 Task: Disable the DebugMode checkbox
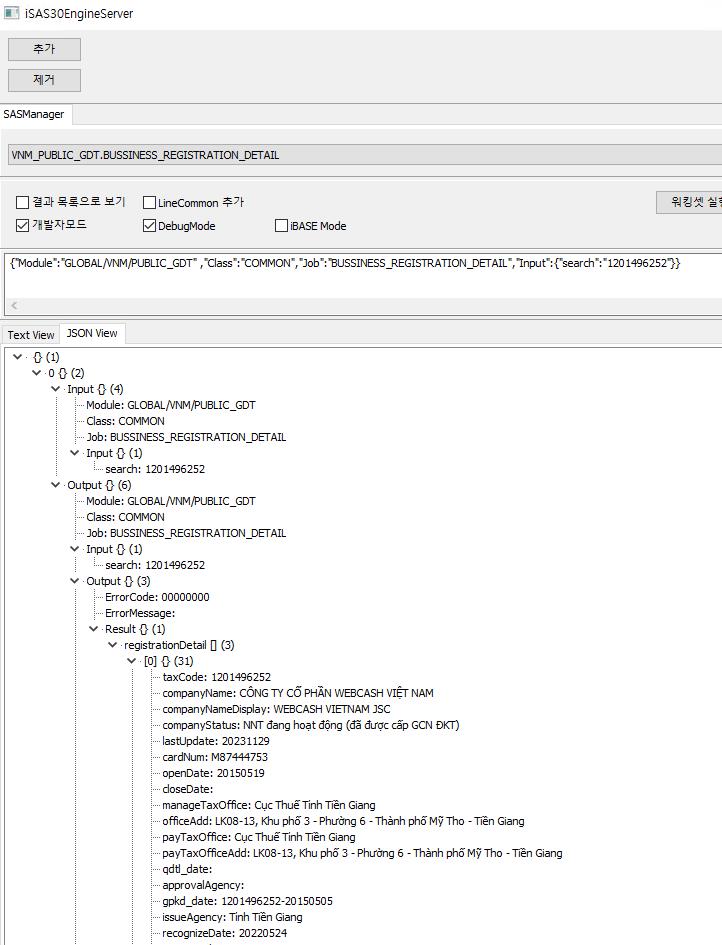click(149, 225)
